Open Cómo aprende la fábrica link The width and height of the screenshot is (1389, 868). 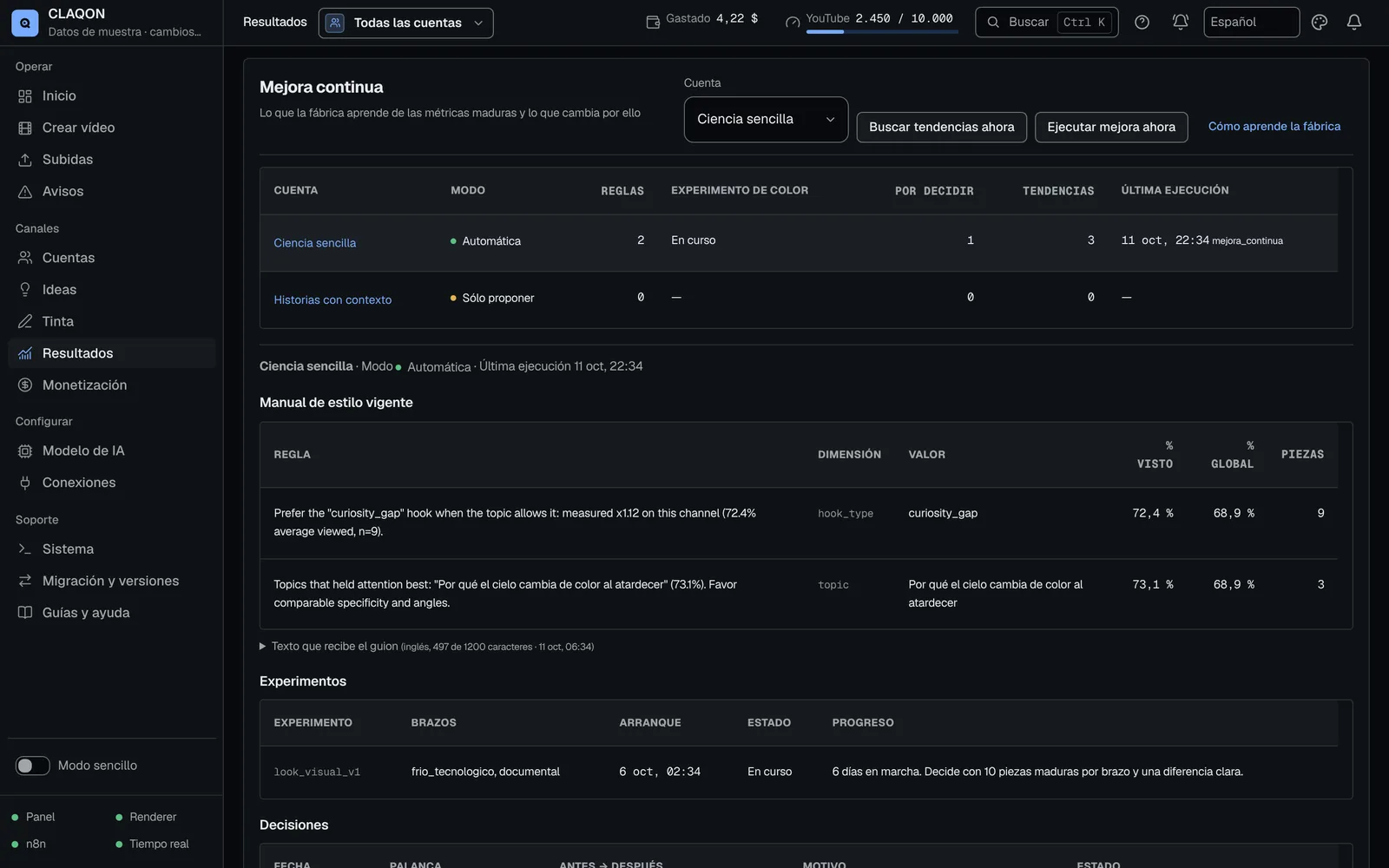[x=1274, y=127]
